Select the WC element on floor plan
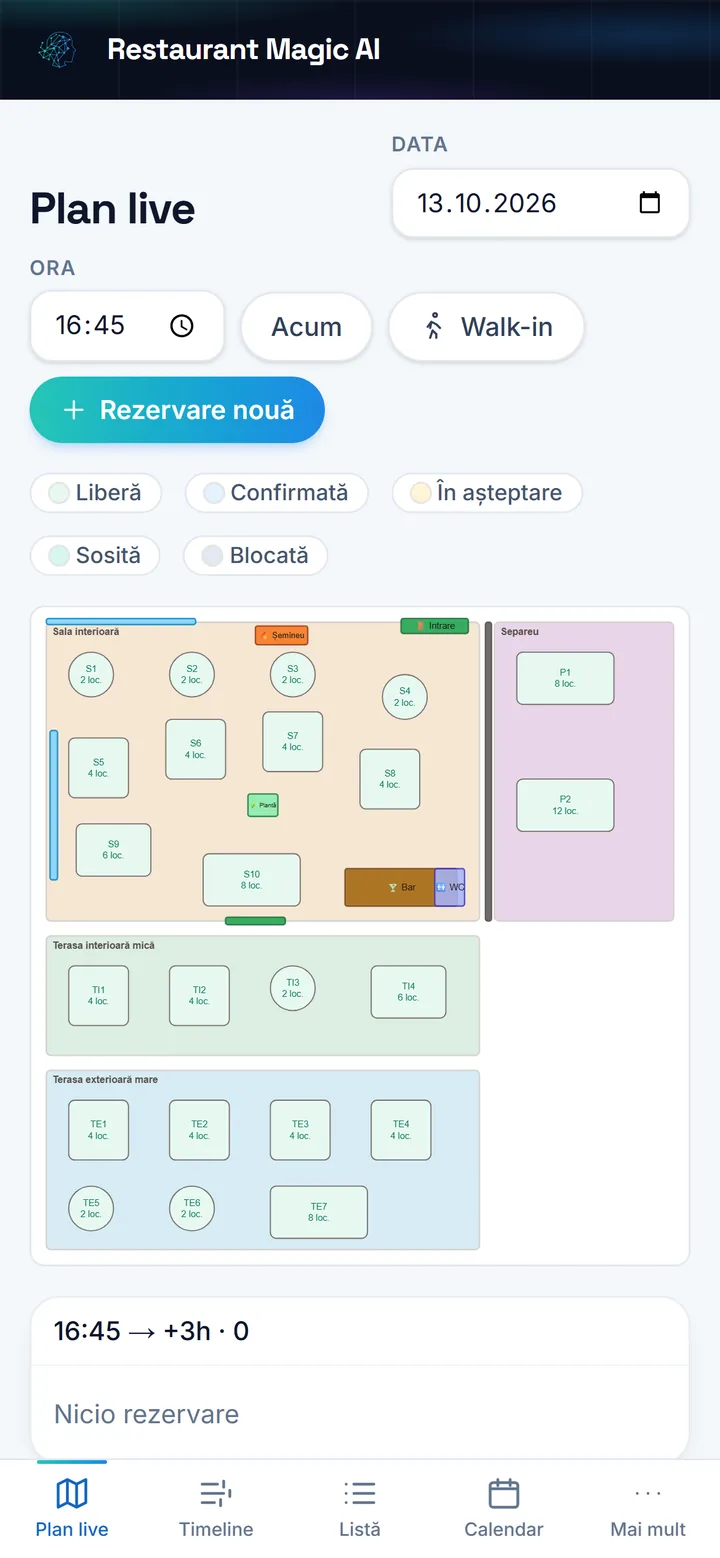The height and width of the screenshot is (1558, 720). (450, 887)
